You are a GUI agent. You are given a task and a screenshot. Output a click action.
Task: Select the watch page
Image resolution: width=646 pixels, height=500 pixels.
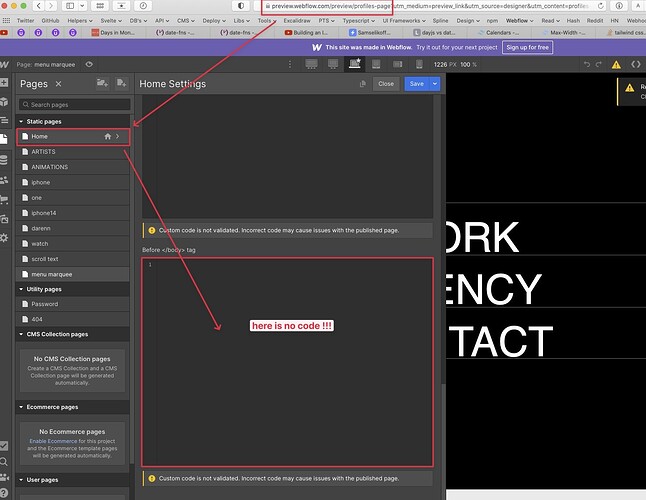click(73, 244)
